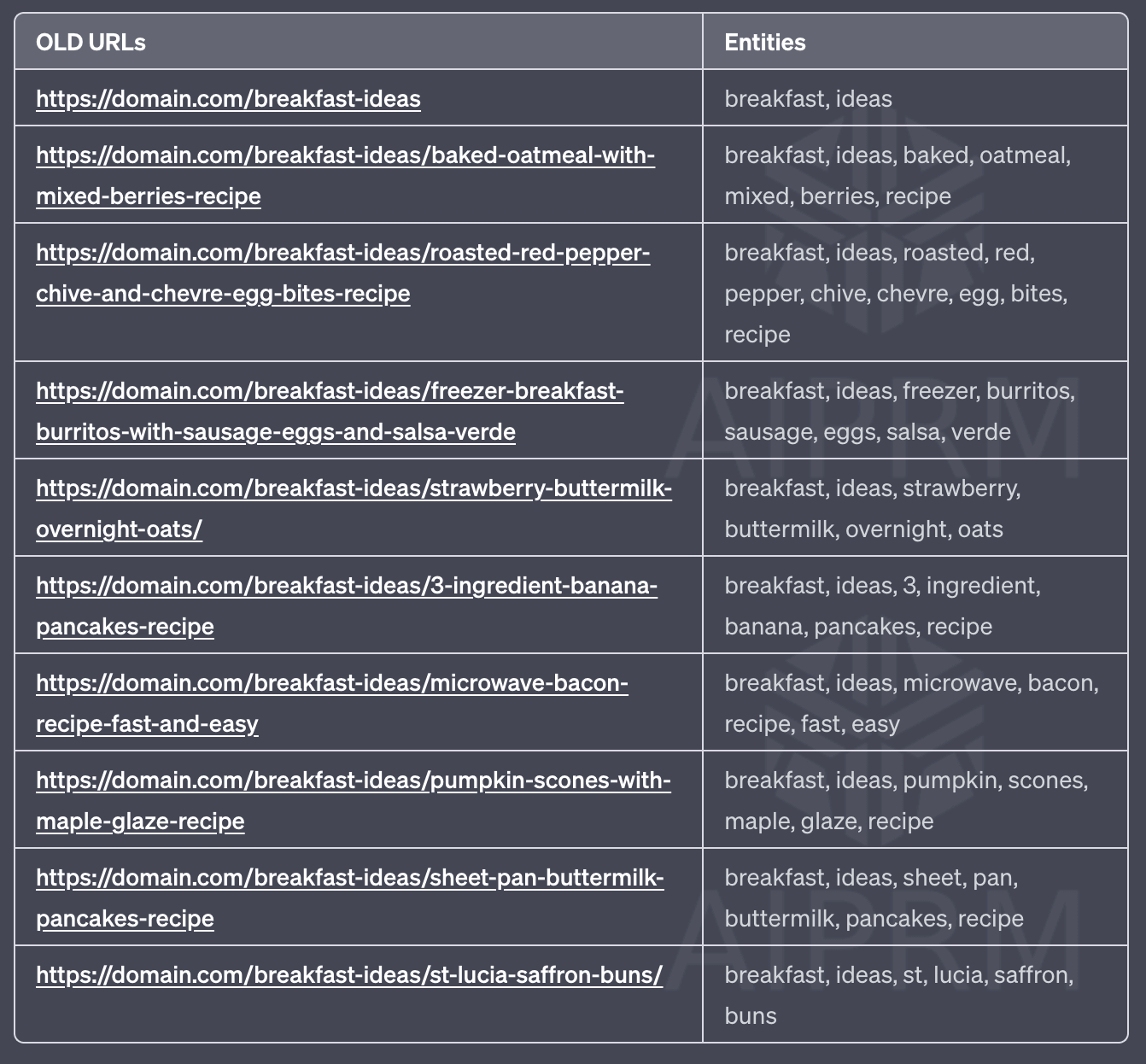Image resolution: width=1146 pixels, height=1064 pixels.
Task: Open the roasted-red-pepper egg bites link
Action: pyautogui.click(x=342, y=273)
